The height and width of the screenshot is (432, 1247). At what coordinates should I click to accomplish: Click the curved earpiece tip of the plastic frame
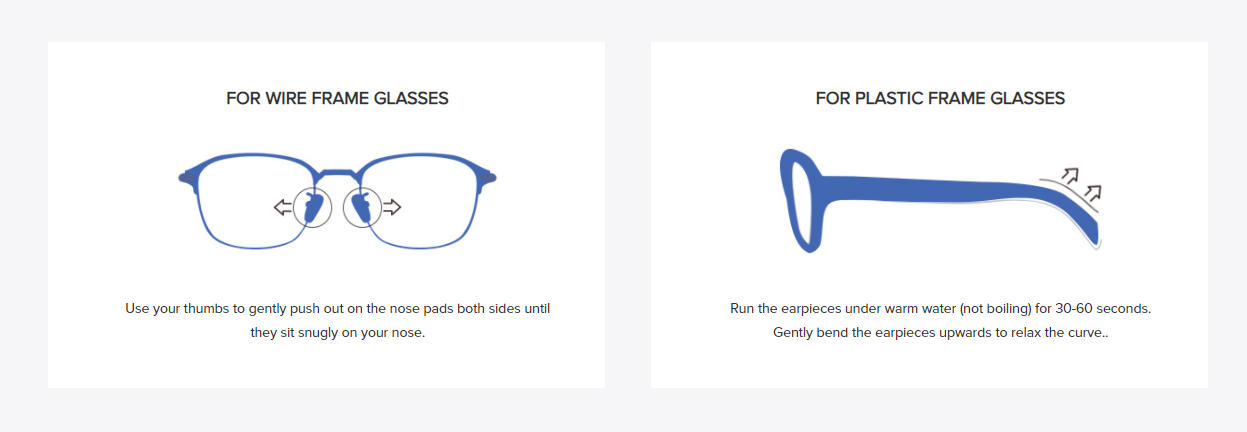click(1083, 221)
